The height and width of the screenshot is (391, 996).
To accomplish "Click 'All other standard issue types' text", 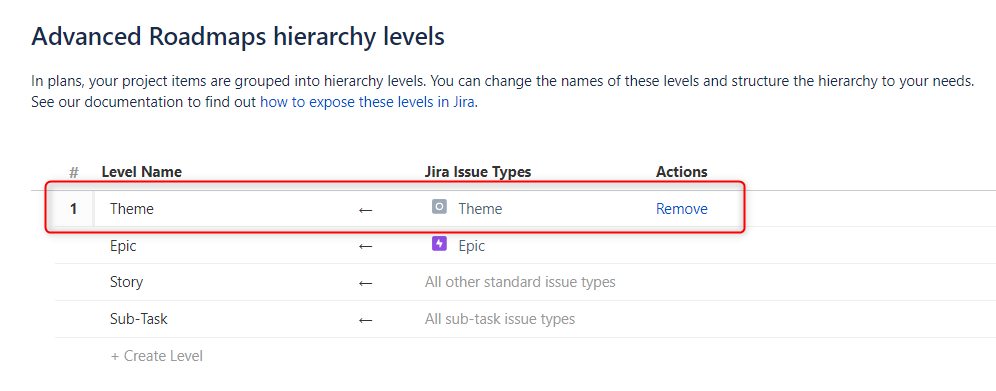I will tap(520, 282).
